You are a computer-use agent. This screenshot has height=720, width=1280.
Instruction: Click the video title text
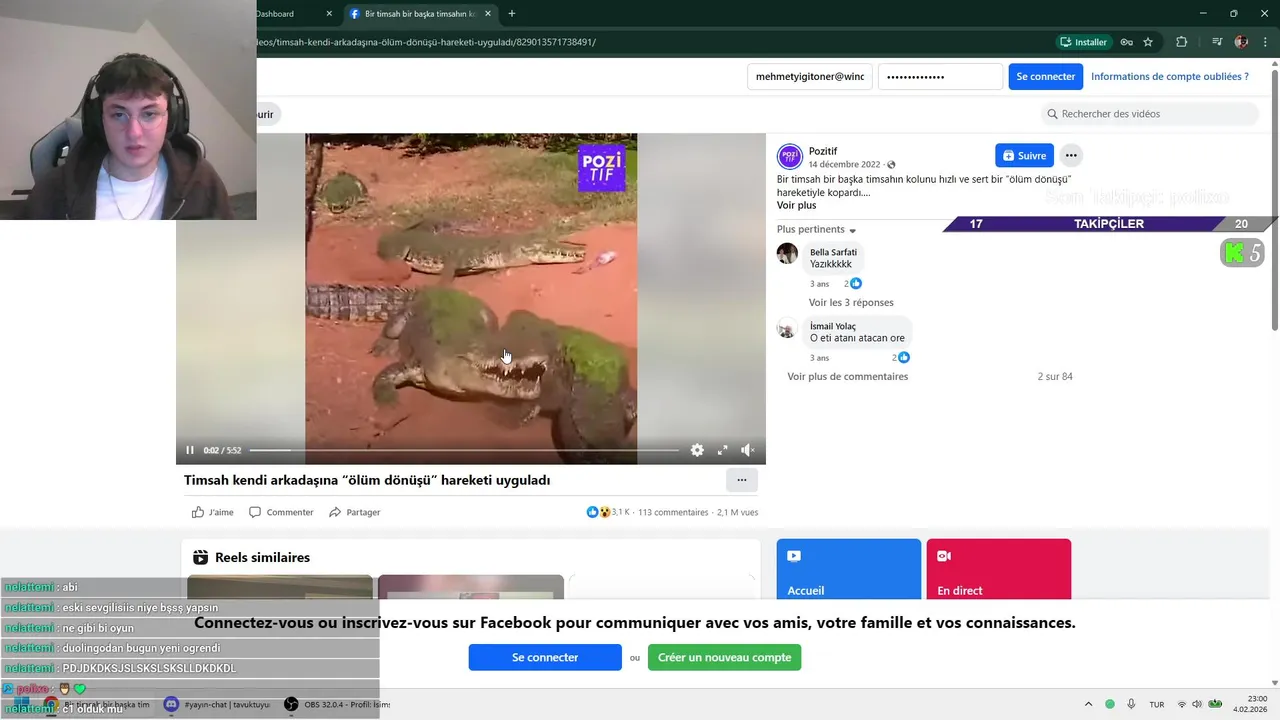click(x=367, y=480)
